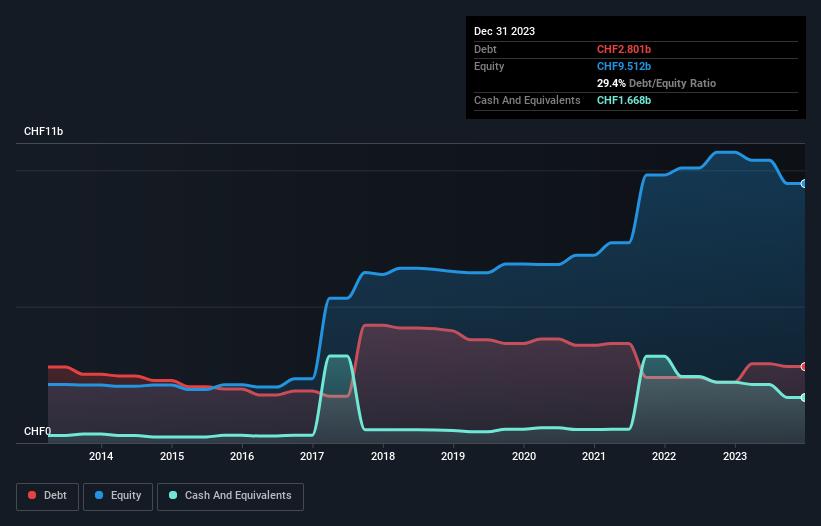
Task: Toggle the Equity legend button
Action: click(118, 496)
